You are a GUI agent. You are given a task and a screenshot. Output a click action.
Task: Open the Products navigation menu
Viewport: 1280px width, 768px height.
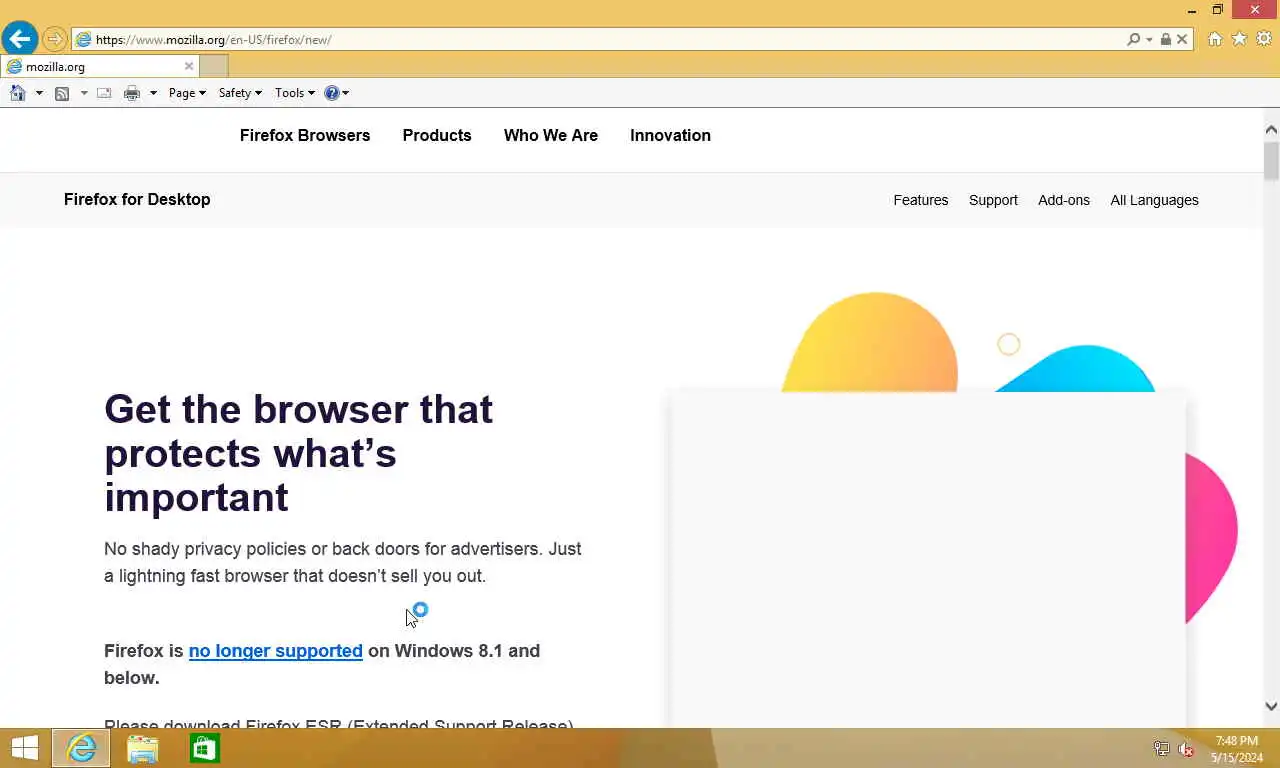(437, 135)
